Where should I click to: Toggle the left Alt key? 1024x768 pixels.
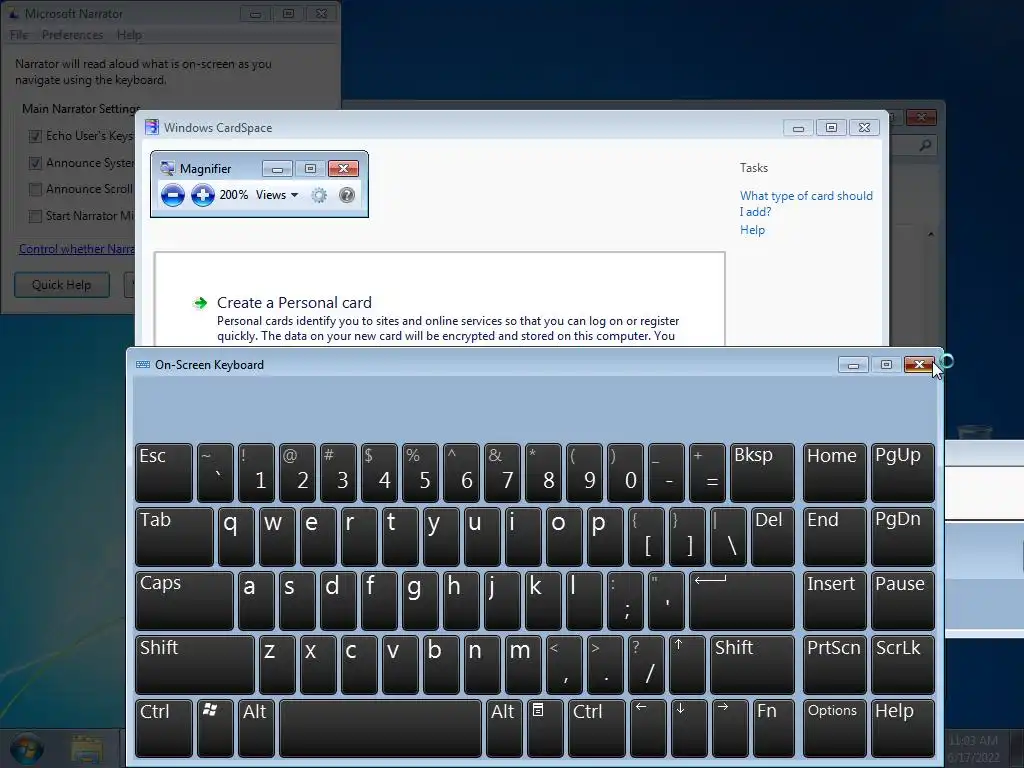point(256,728)
